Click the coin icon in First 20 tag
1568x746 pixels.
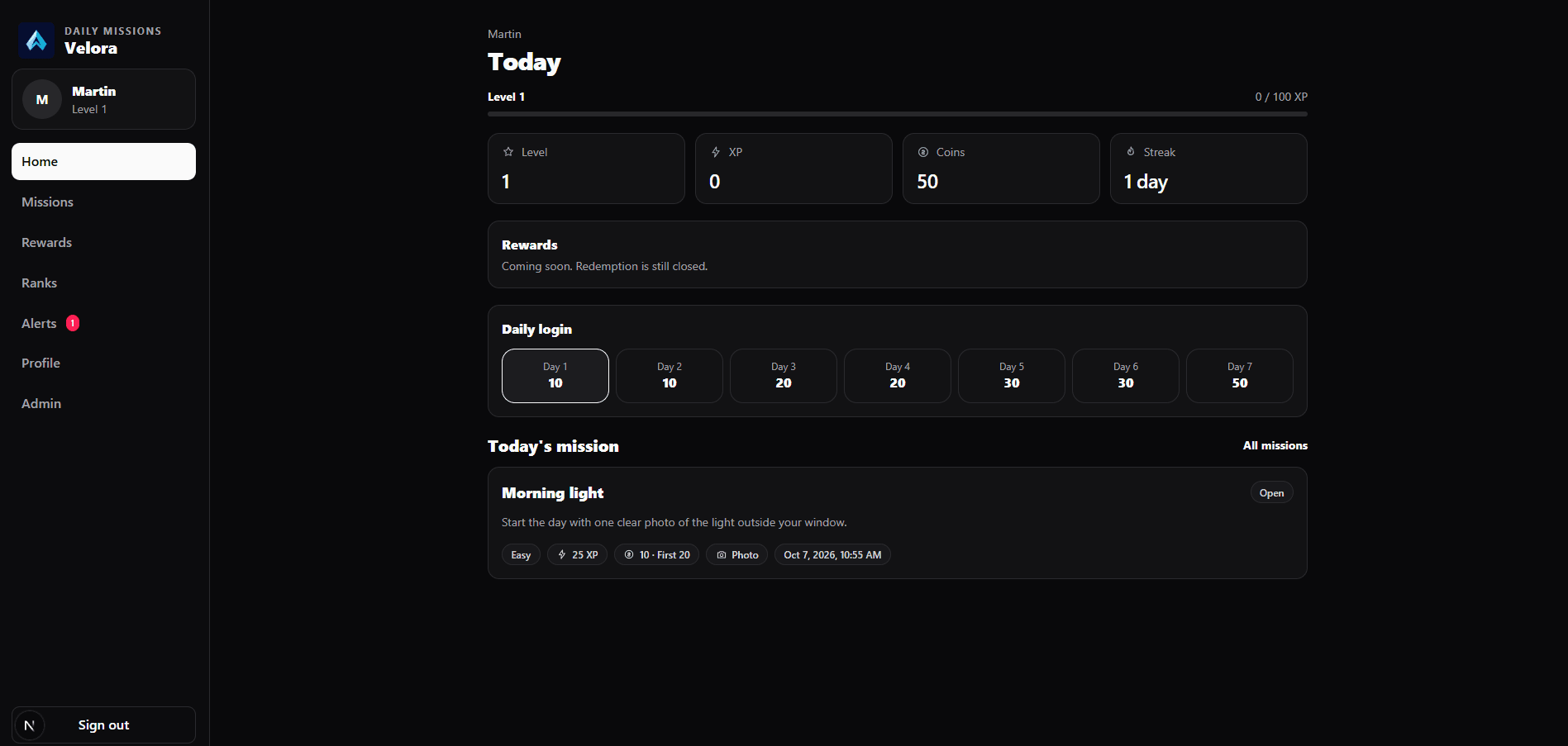[629, 555]
